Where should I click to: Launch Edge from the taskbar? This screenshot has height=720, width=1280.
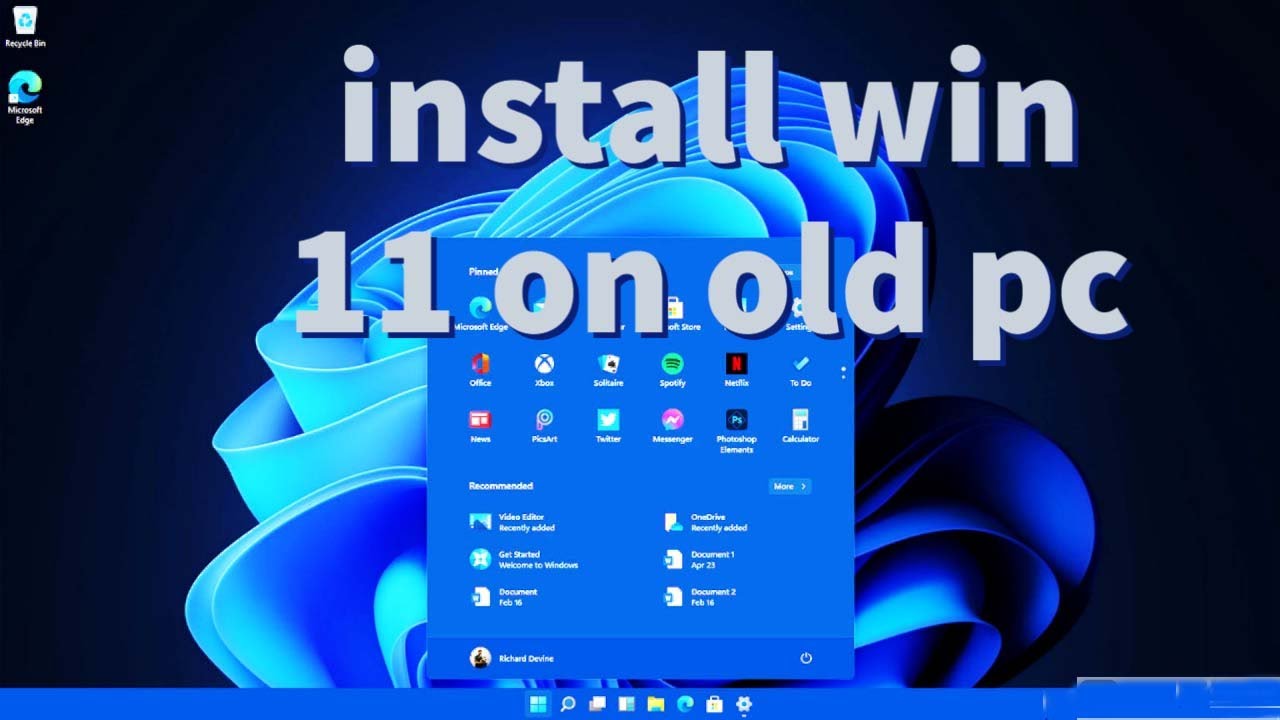[685, 704]
